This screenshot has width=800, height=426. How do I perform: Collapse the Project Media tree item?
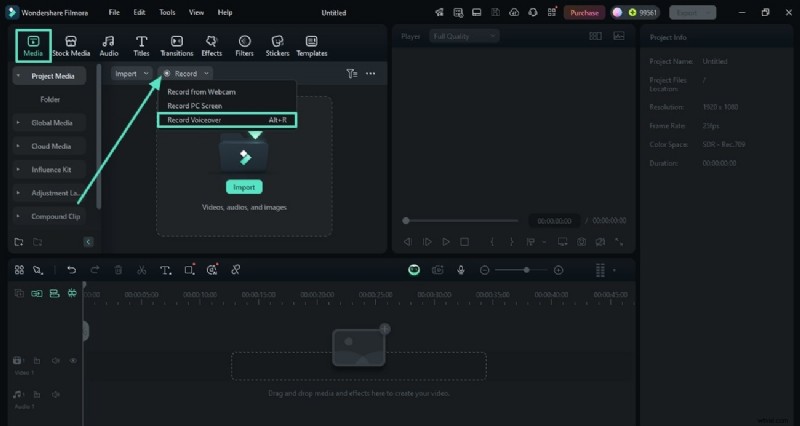(18, 76)
